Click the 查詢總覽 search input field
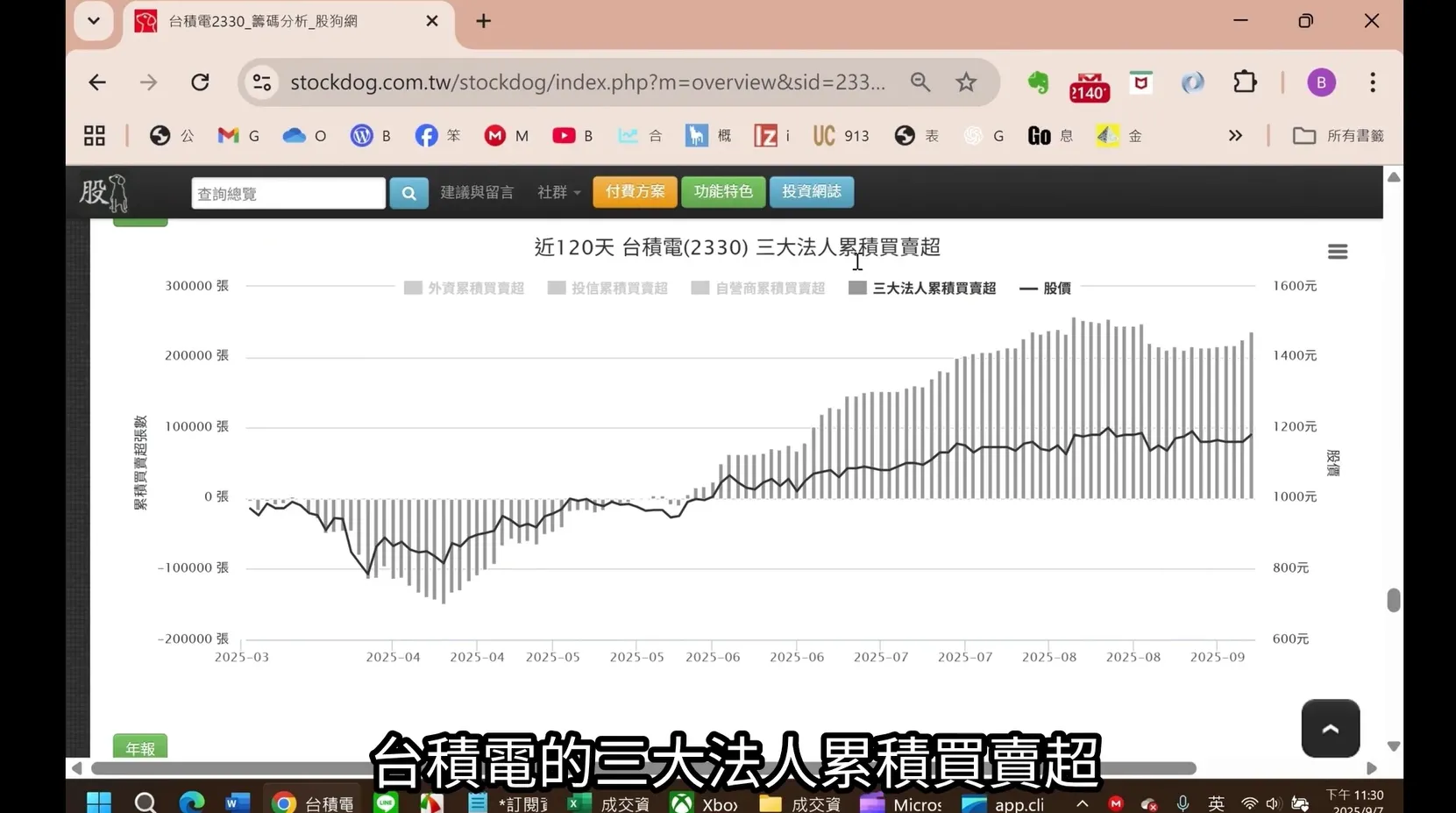This screenshot has height=813, width=1456. [288, 194]
